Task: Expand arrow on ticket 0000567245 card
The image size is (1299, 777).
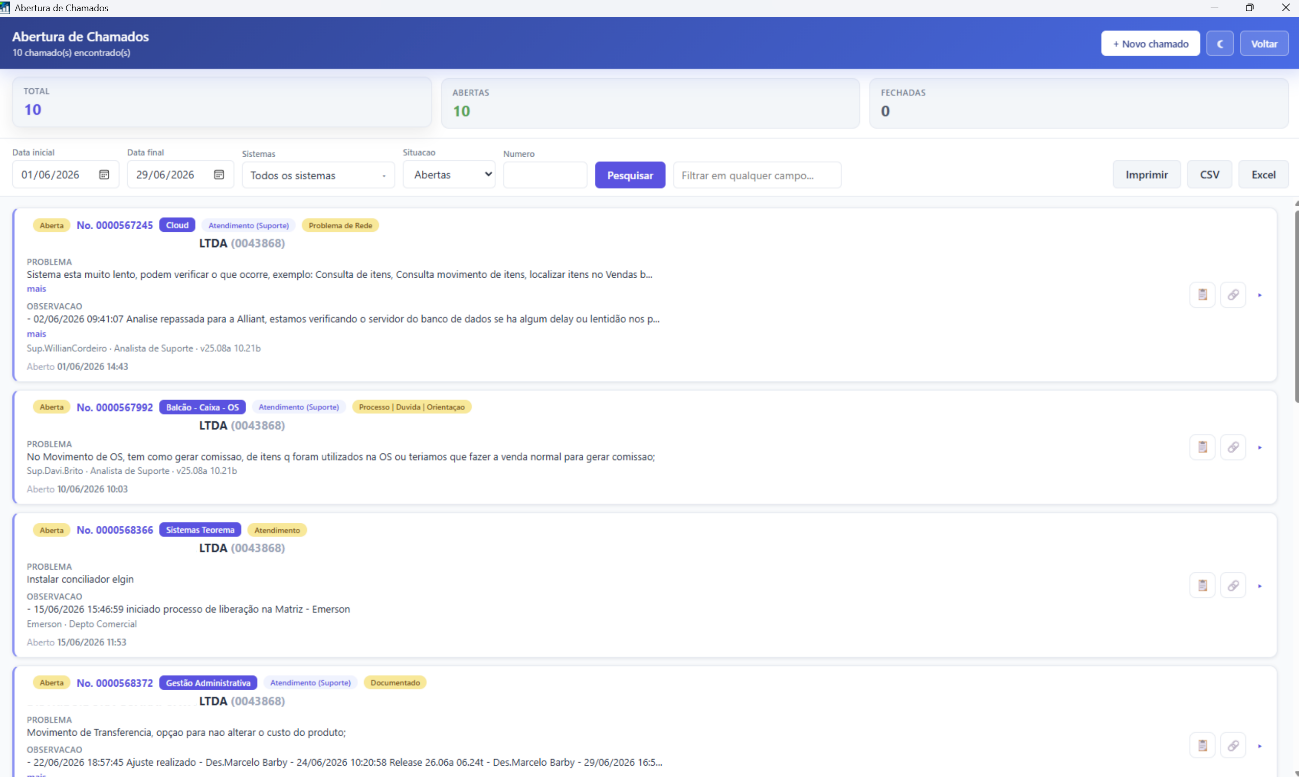Action: (1260, 295)
